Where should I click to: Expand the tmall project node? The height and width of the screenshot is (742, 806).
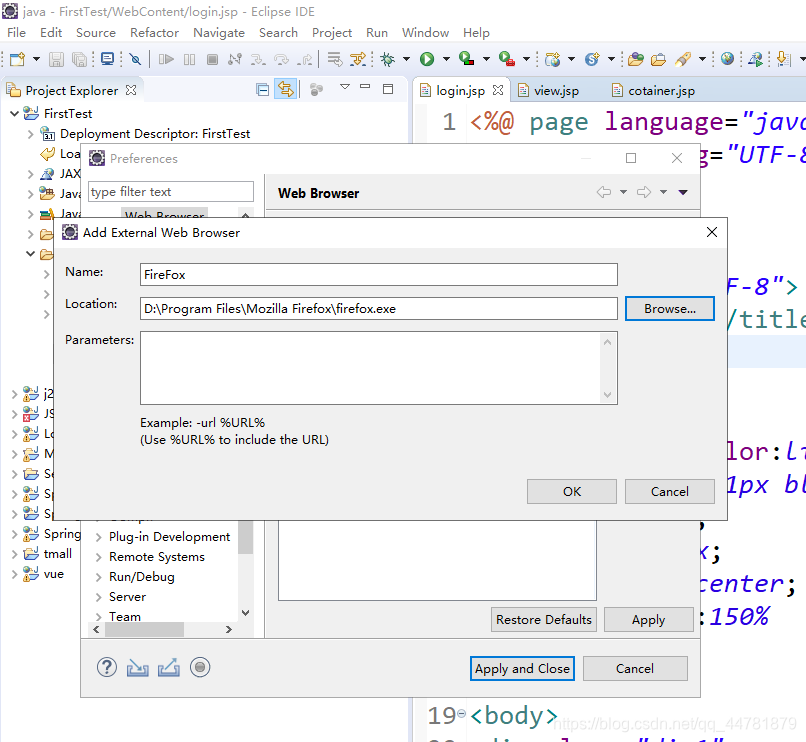click(x=14, y=554)
